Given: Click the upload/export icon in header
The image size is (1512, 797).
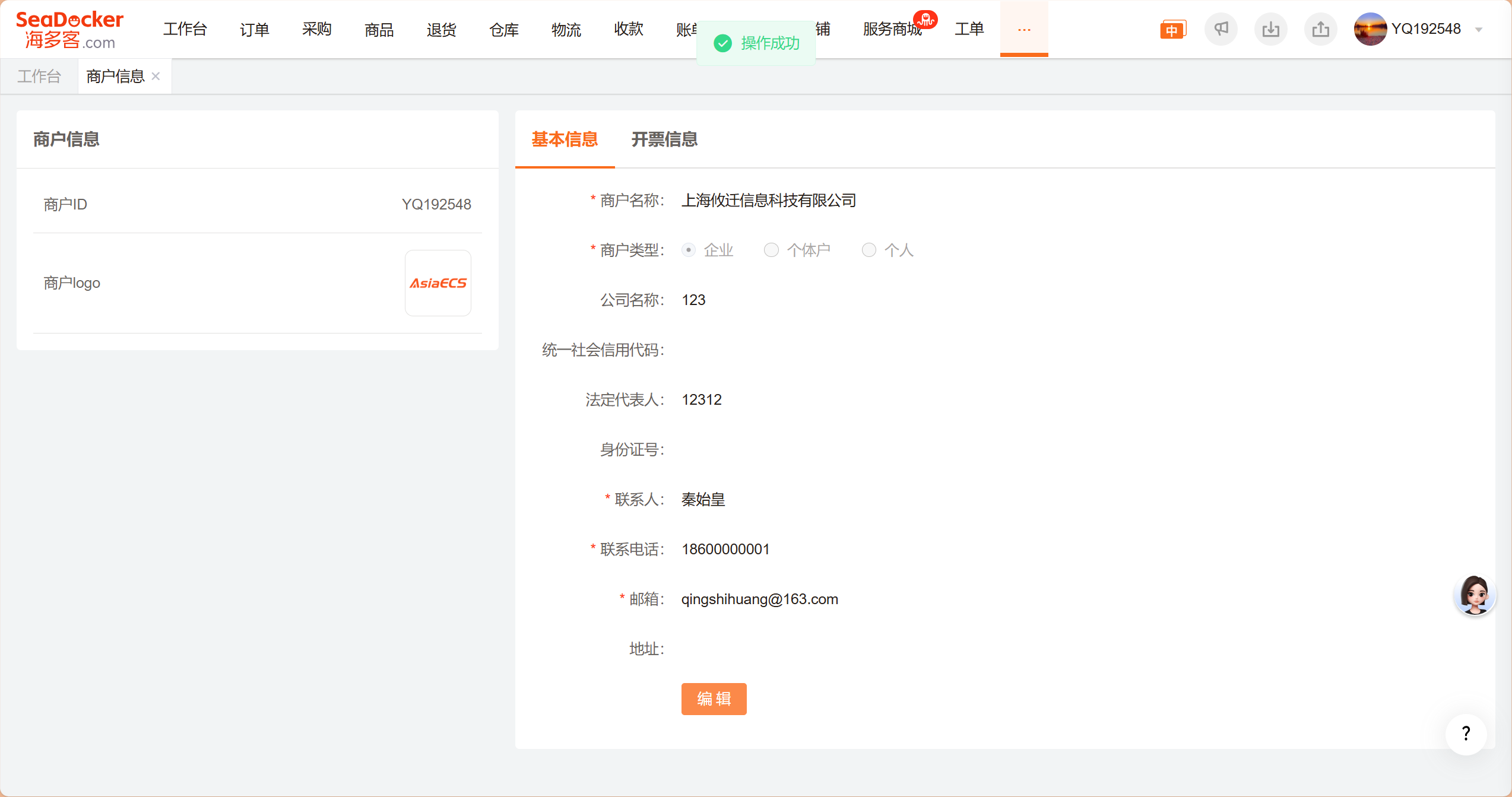Looking at the screenshot, I should point(1320,29).
